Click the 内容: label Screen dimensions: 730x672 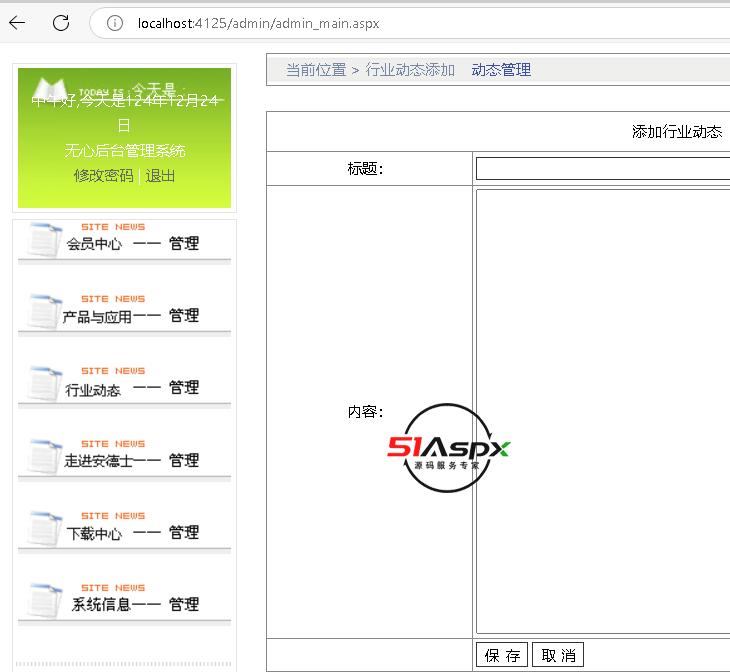click(365, 412)
